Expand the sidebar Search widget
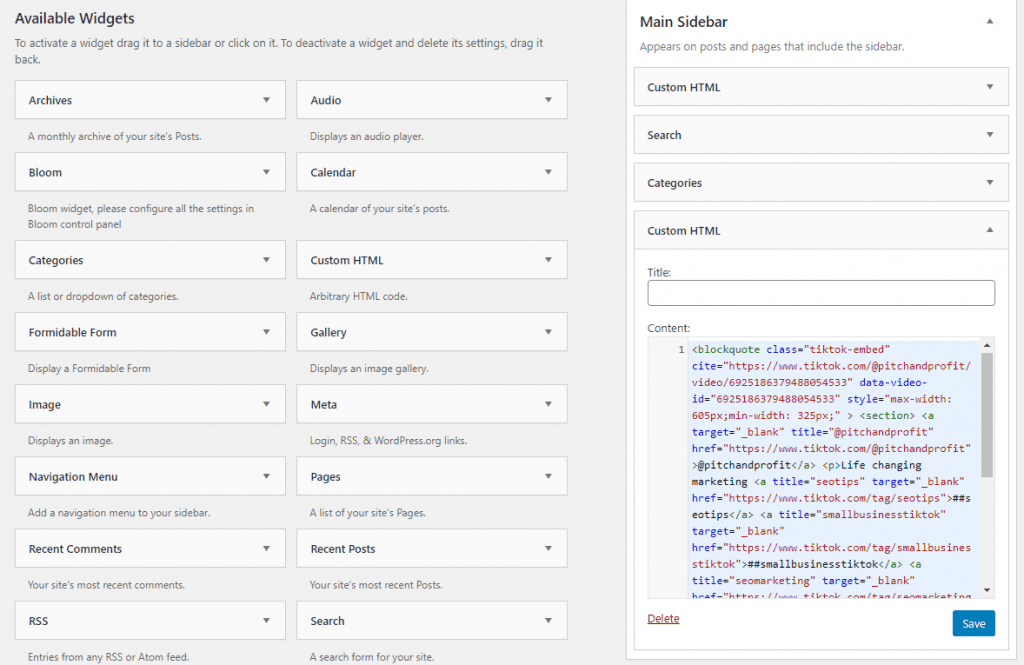 pyautogui.click(x=989, y=135)
